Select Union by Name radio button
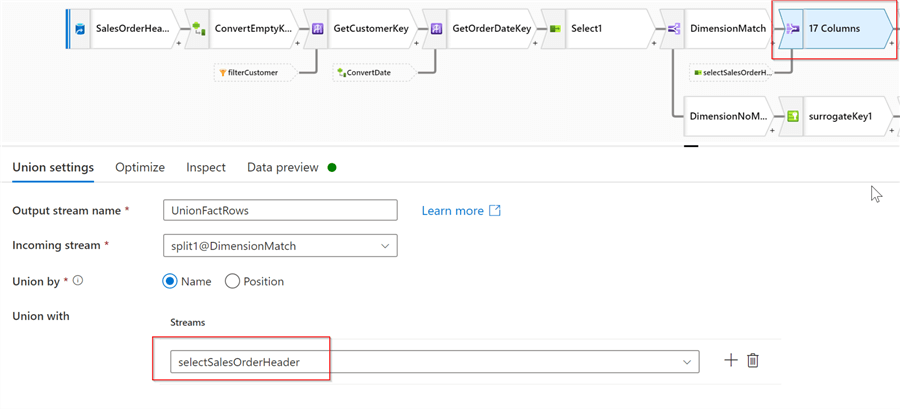The width and height of the screenshot is (900, 409). pos(170,282)
